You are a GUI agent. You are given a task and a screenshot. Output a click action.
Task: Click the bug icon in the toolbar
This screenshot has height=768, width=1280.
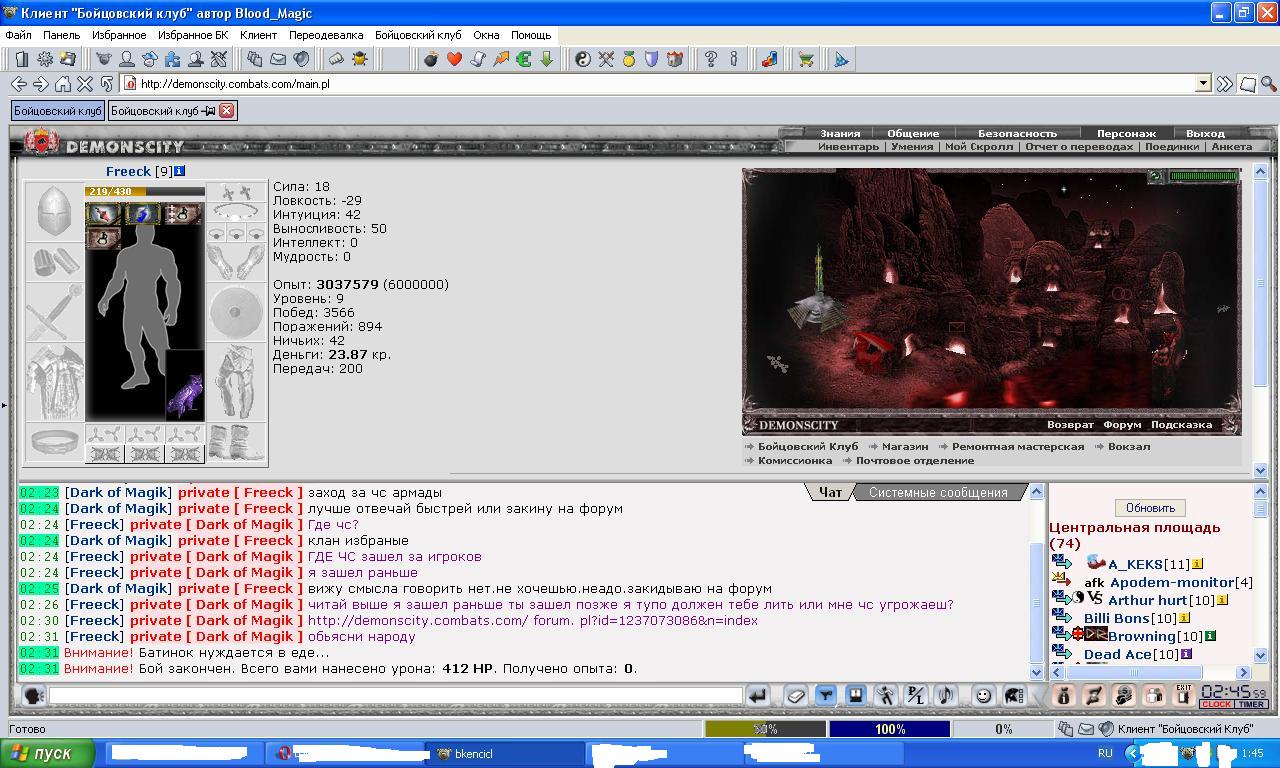tap(359, 60)
